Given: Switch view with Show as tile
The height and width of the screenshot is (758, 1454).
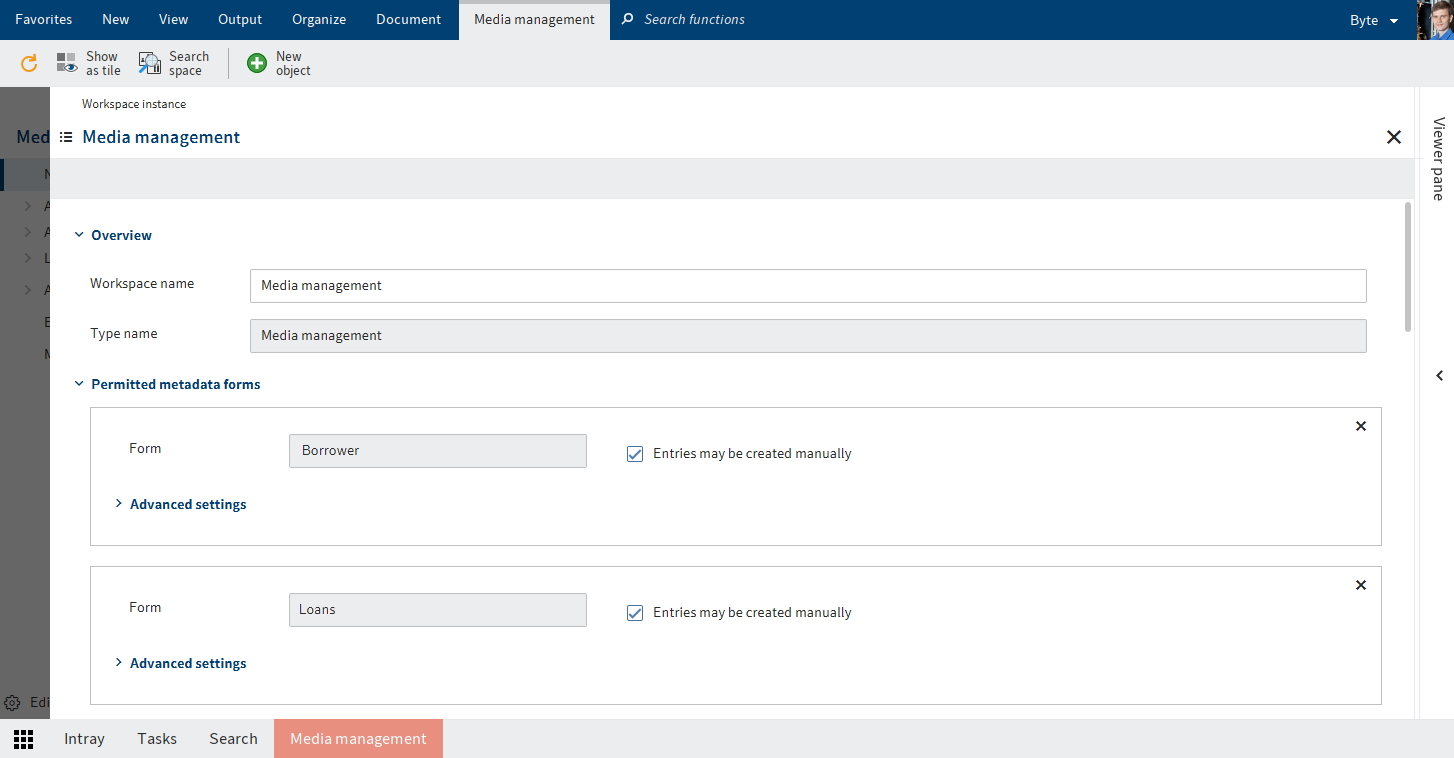Looking at the screenshot, I should click(x=88, y=64).
